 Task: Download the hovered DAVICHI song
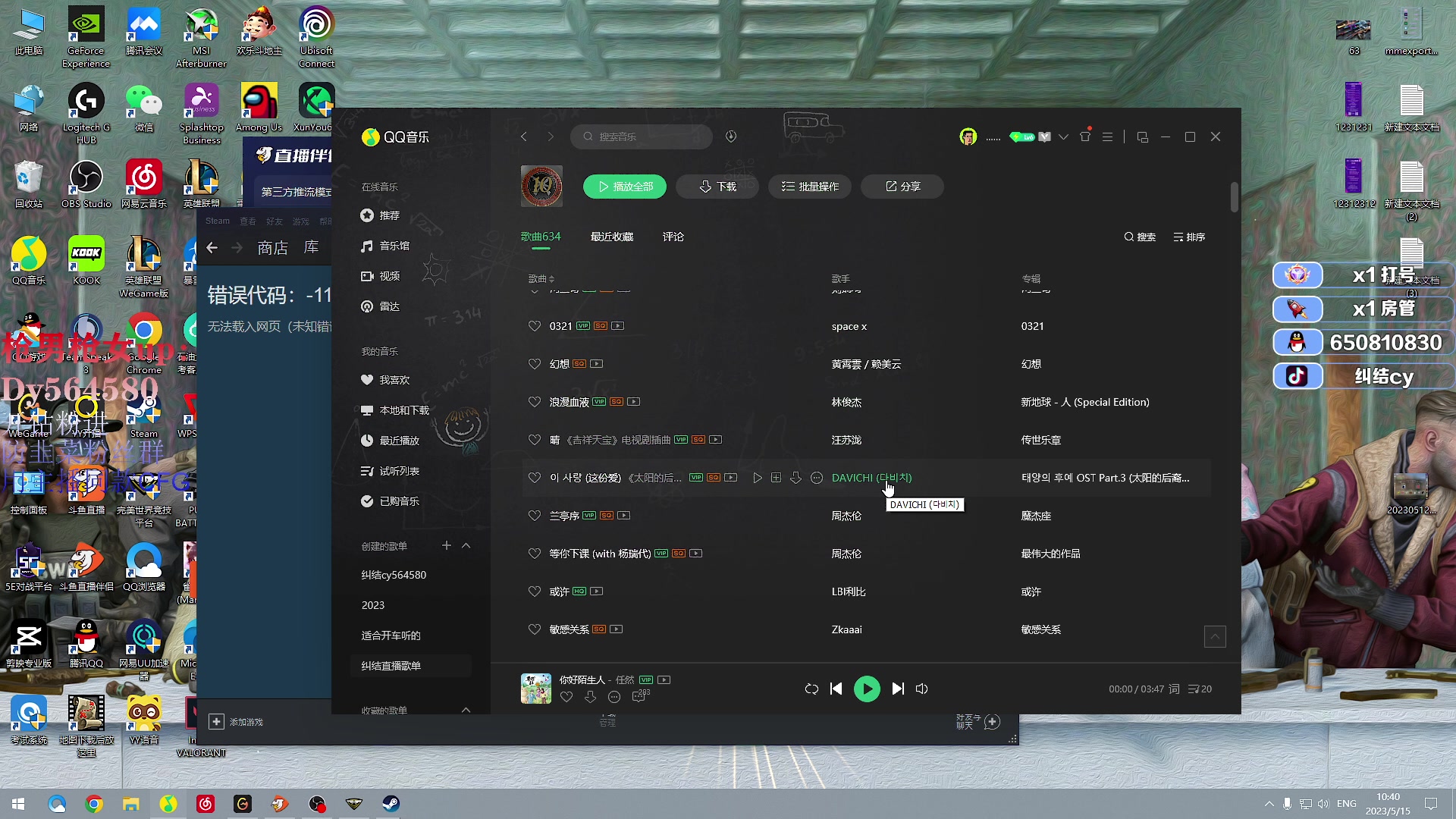pyautogui.click(x=795, y=478)
